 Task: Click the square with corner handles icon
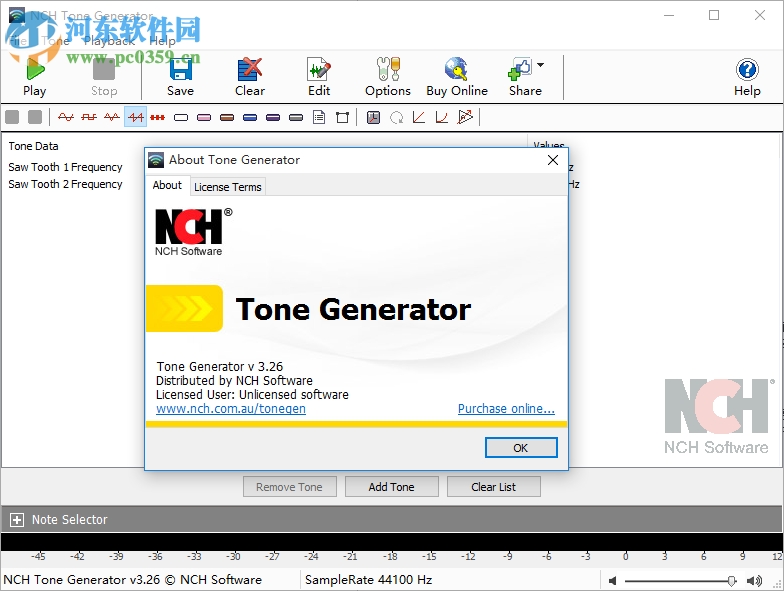pos(342,118)
